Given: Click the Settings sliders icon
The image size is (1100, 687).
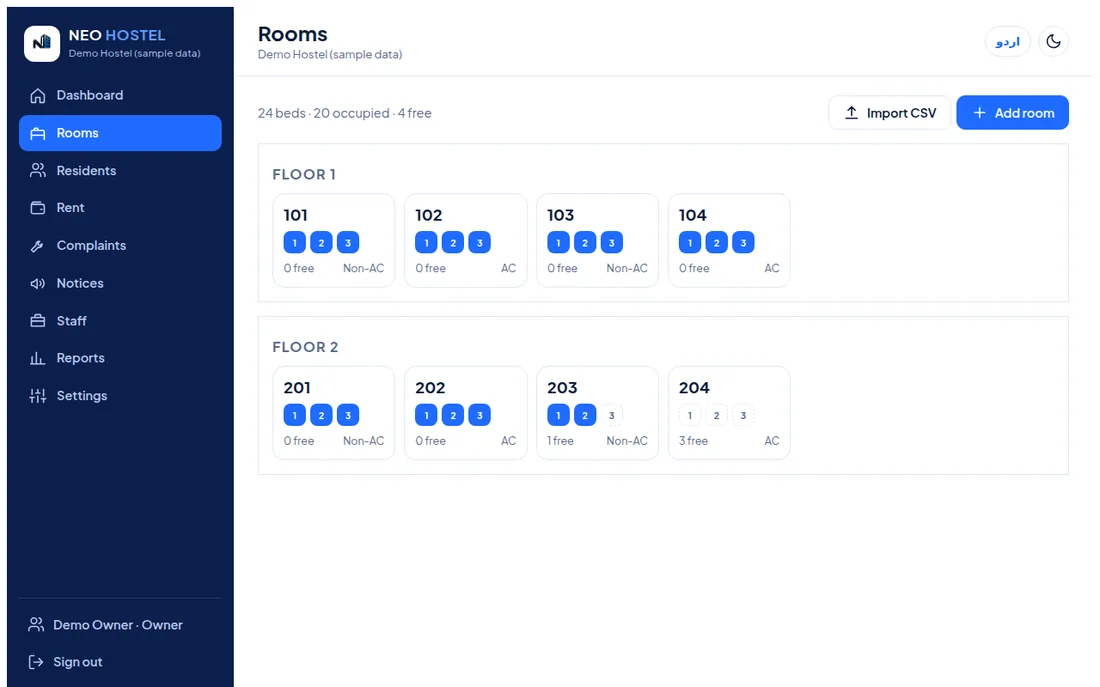Looking at the screenshot, I should 38,396.
